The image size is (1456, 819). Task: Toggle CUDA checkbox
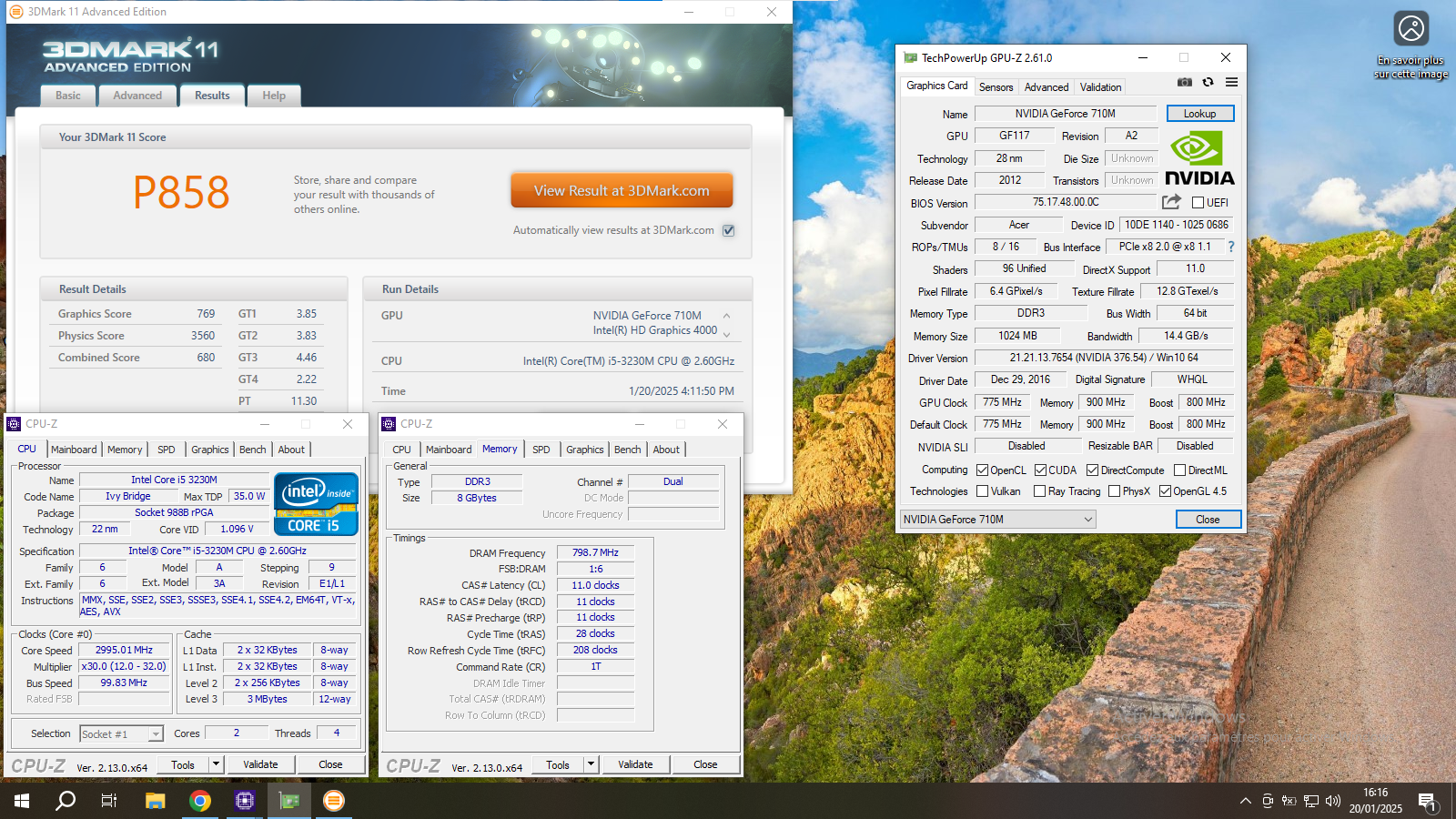1040,470
